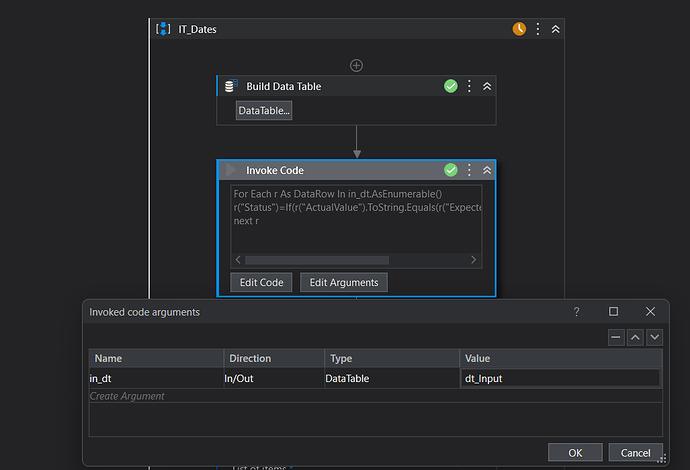Click the Edit Arguments button
This screenshot has height=470, width=690.
click(x=344, y=283)
